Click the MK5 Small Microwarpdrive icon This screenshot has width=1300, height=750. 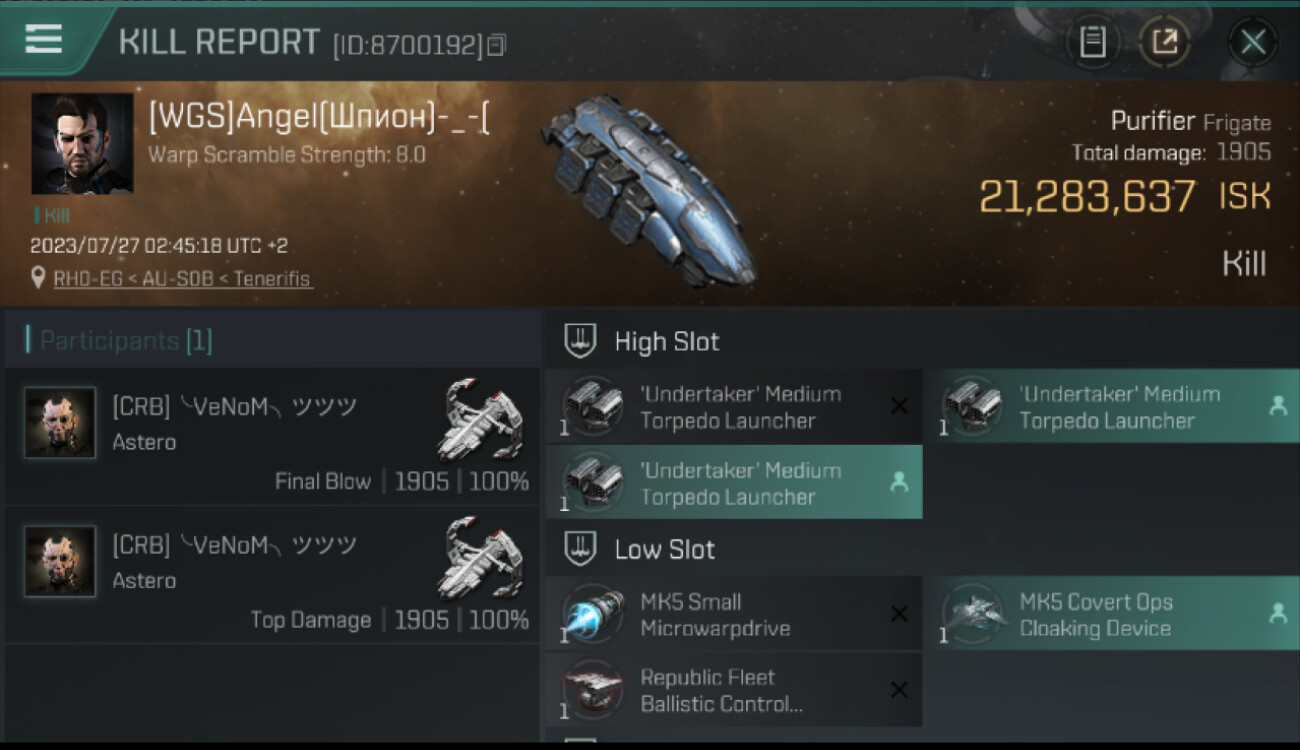pyautogui.click(x=592, y=615)
